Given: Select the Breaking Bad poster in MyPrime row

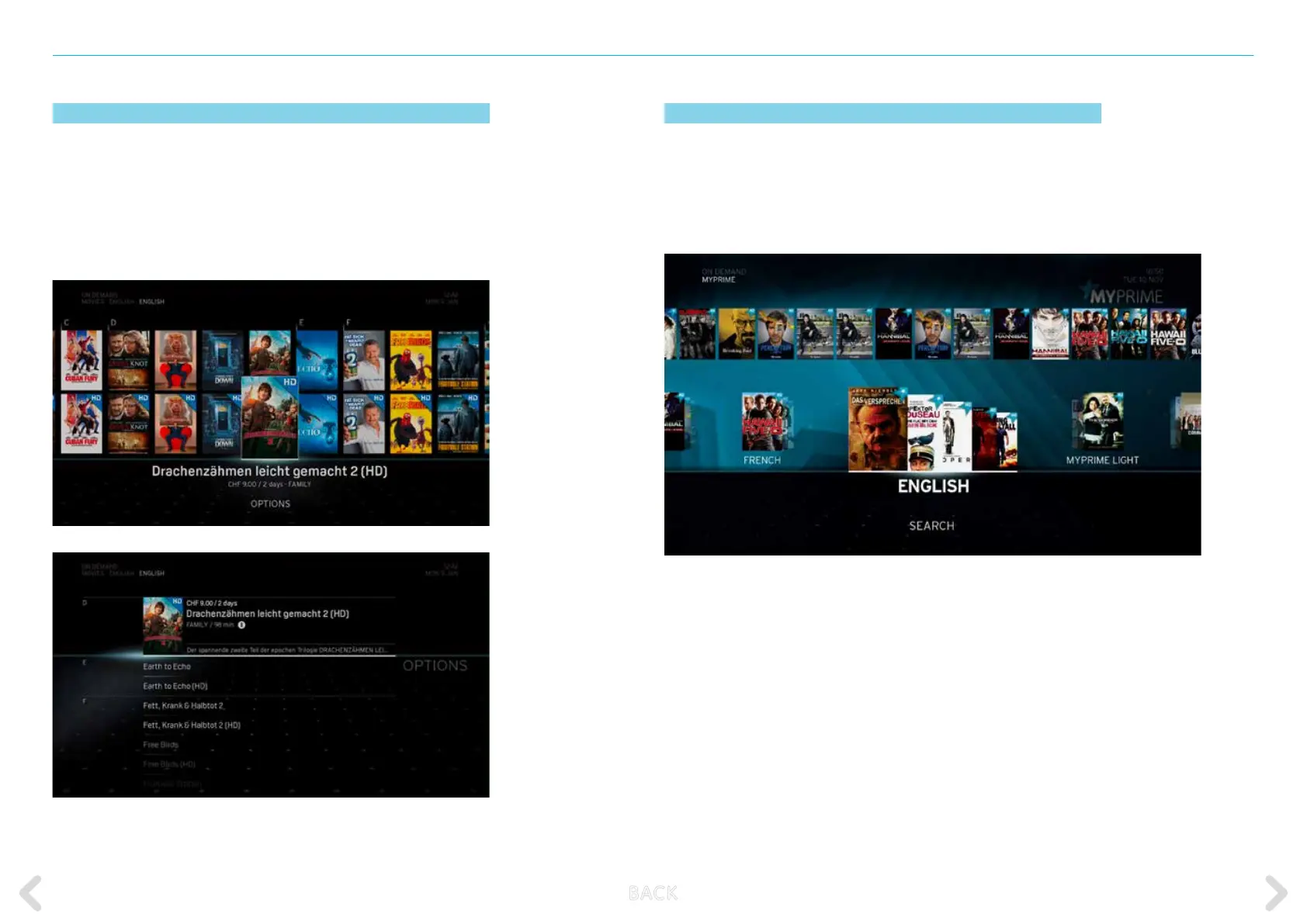Looking at the screenshot, I should [x=737, y=334].
